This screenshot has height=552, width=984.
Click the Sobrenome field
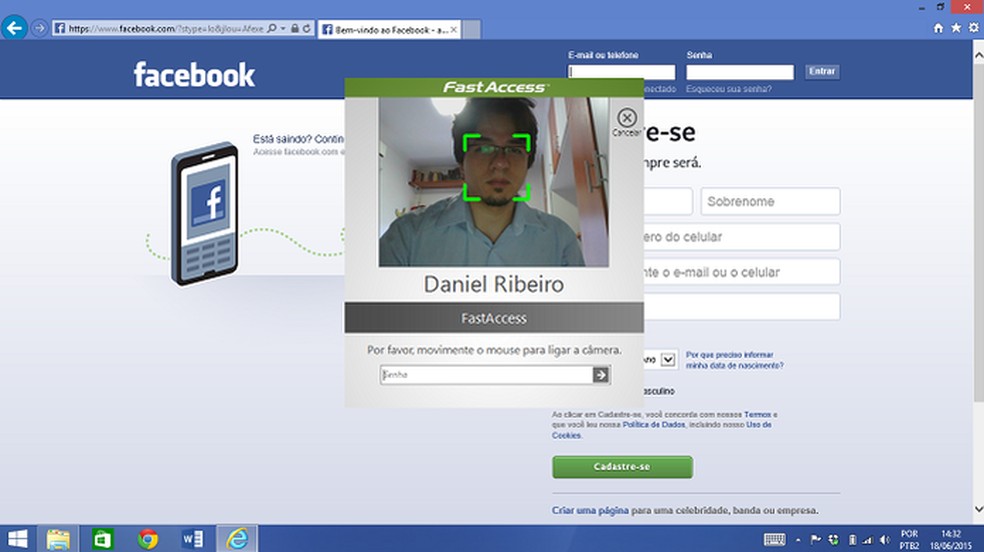coord(770,201)
